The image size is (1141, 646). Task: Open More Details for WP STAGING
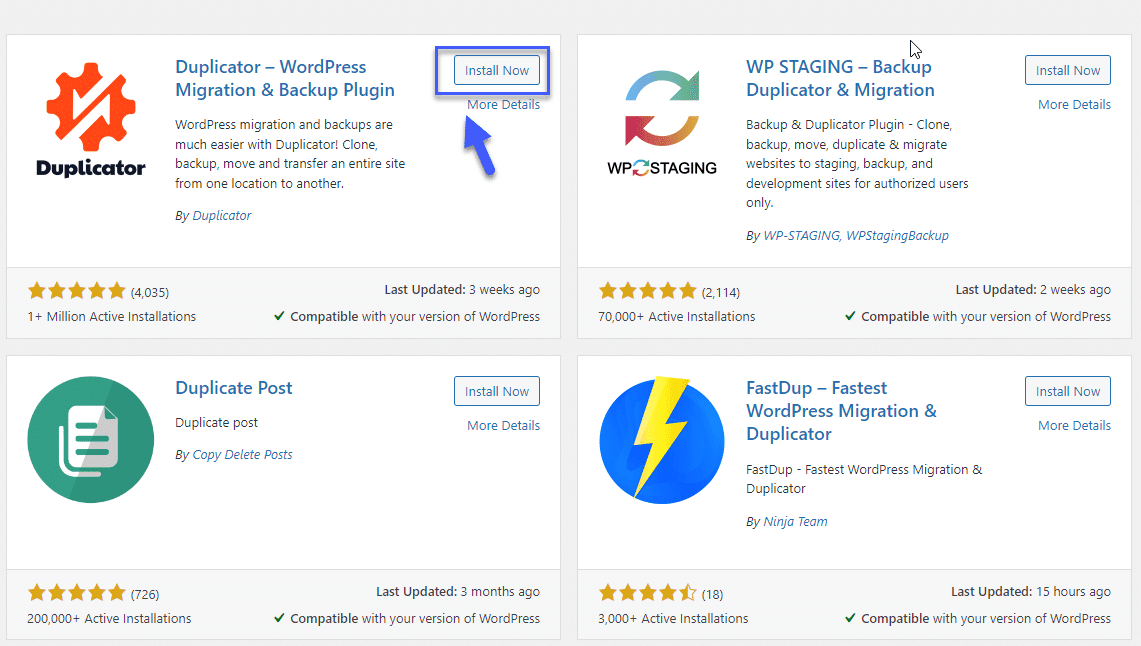coord(1074,104)
